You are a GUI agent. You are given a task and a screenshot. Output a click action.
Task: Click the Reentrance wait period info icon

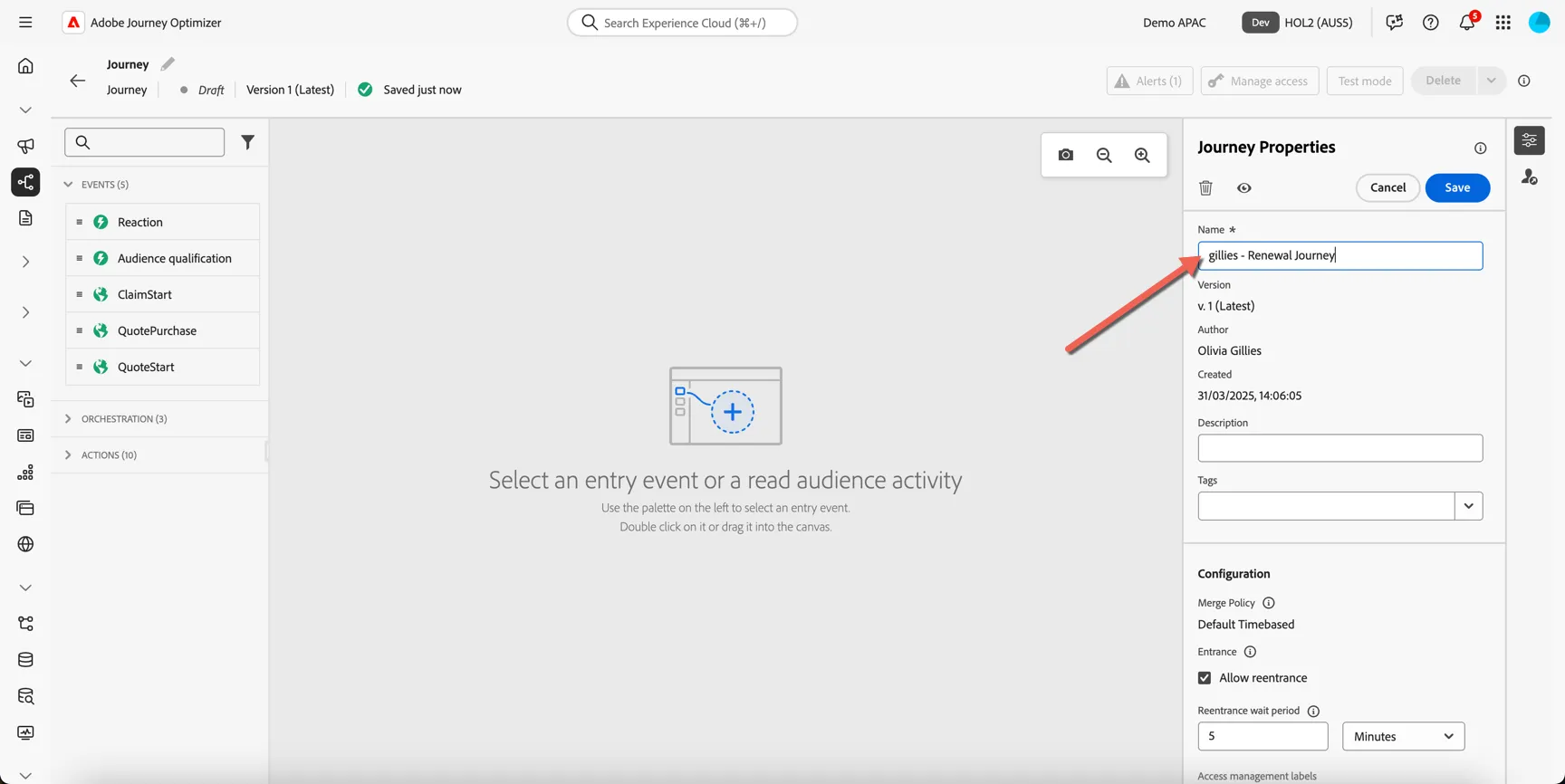click(1313, 711)
